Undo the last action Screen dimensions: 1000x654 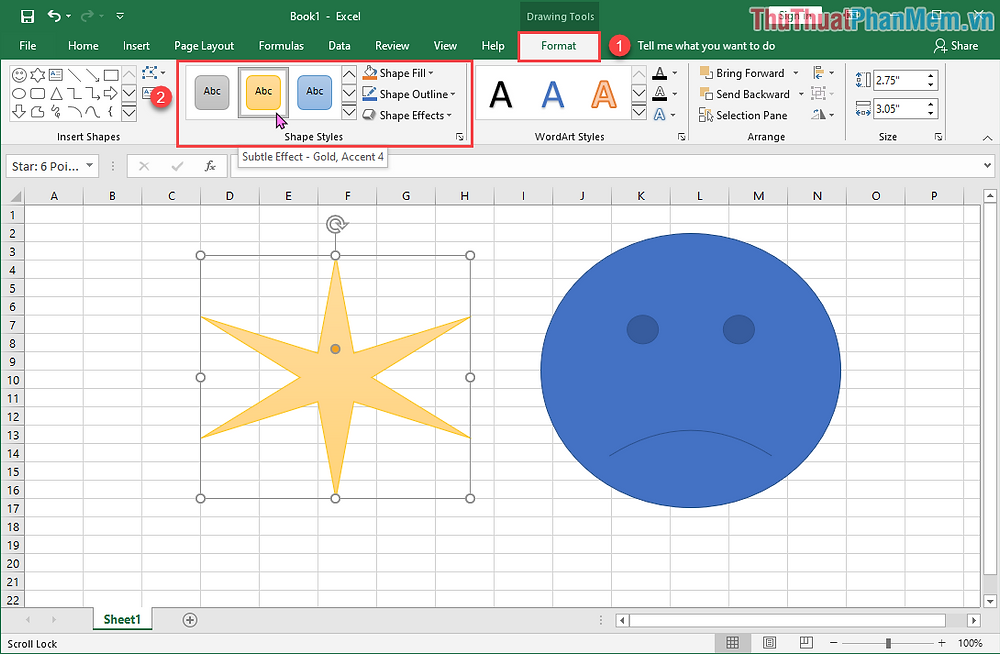pyautogui.click(x=55, y=16)
